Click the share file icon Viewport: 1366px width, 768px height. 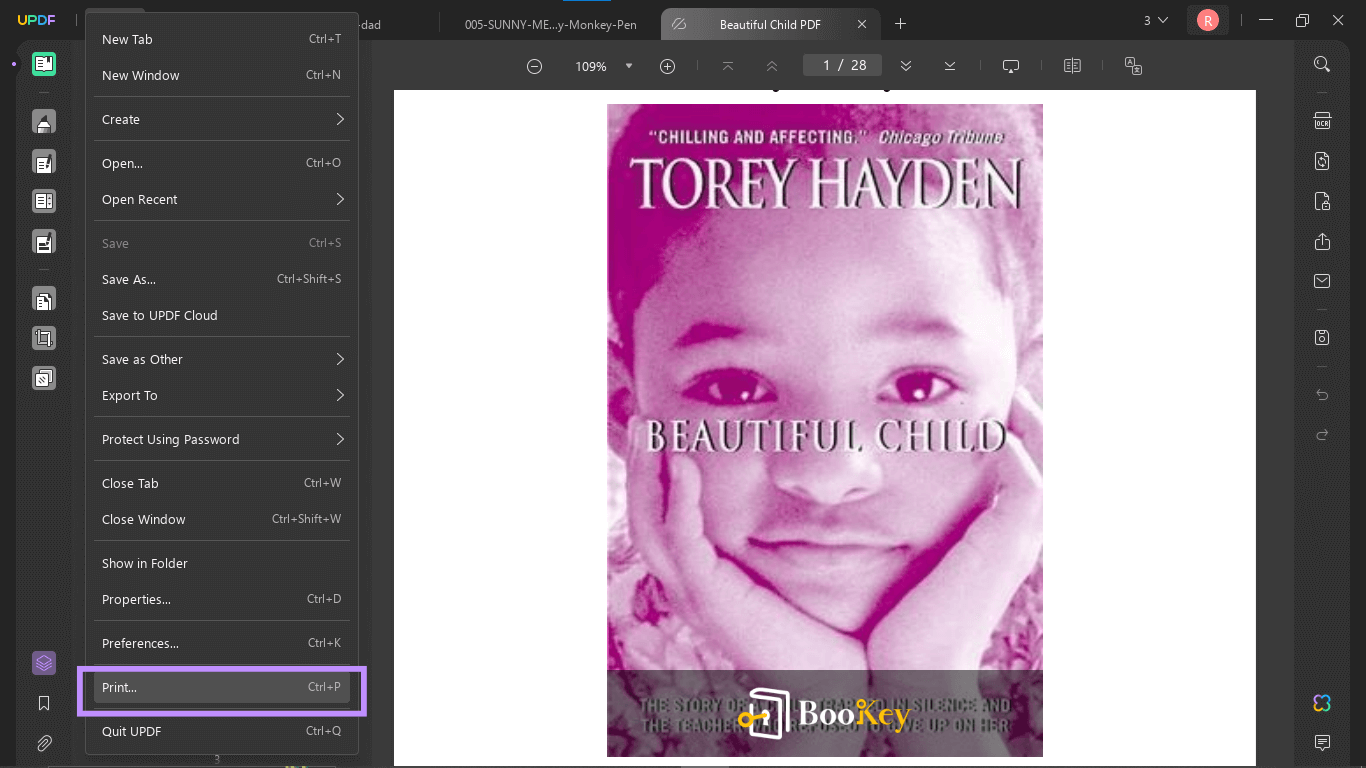1322,242
